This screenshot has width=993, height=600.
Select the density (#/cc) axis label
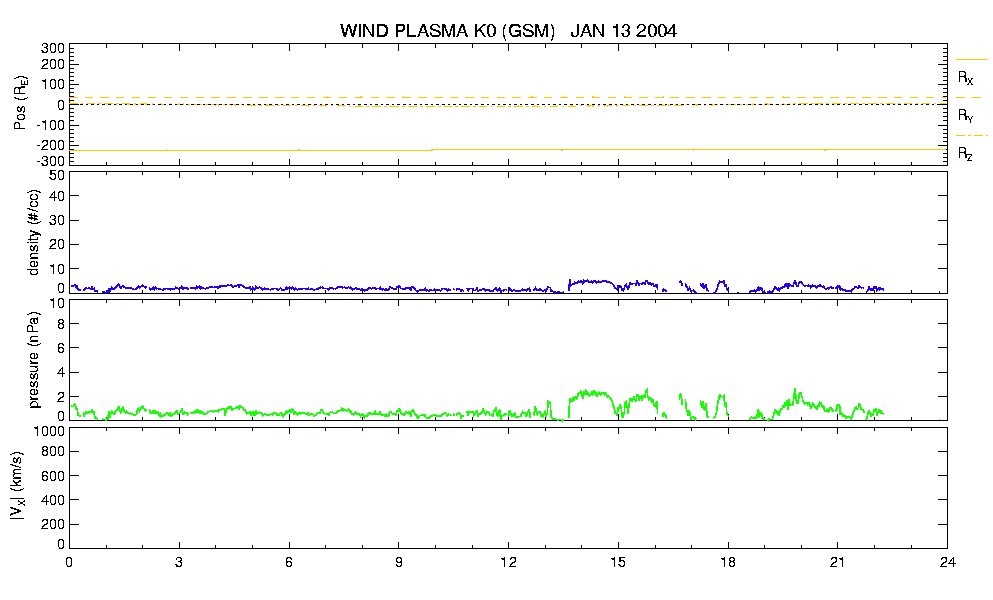coord(34,233)
